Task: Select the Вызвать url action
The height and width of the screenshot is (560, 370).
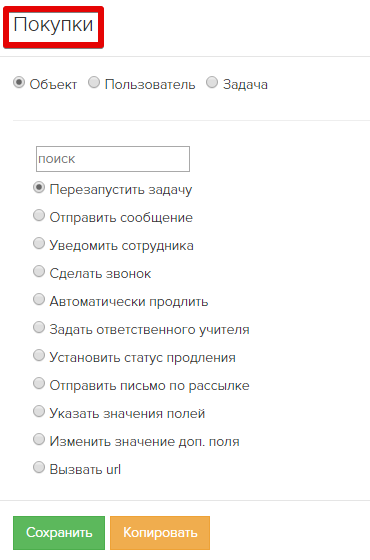Action: (x=39, y=468)
